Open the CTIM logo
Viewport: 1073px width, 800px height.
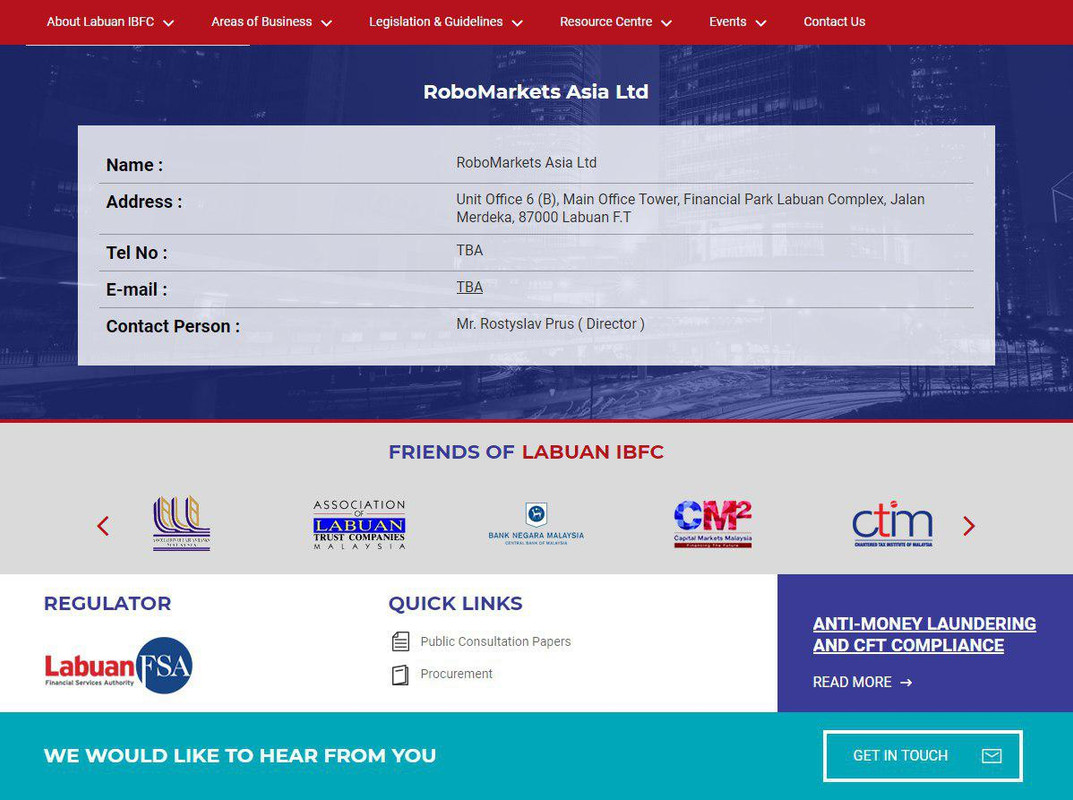pos(892,524)
